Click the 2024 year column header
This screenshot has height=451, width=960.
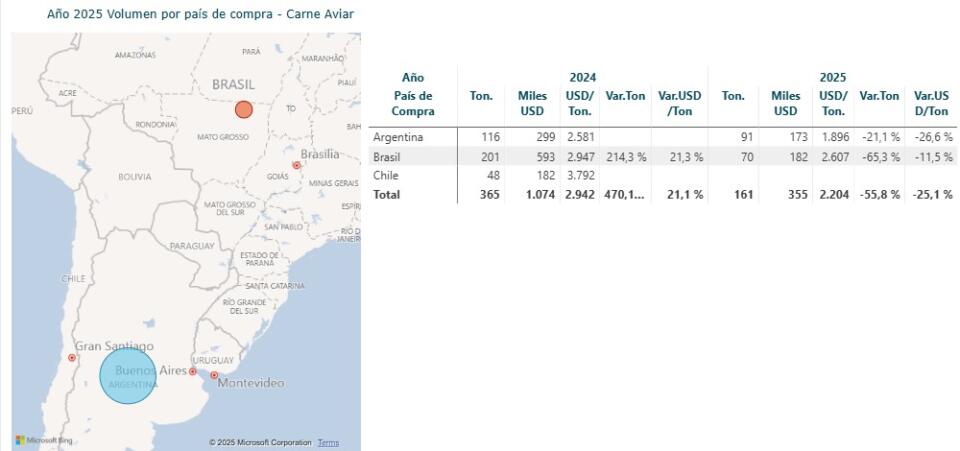(x=583, y=78)
